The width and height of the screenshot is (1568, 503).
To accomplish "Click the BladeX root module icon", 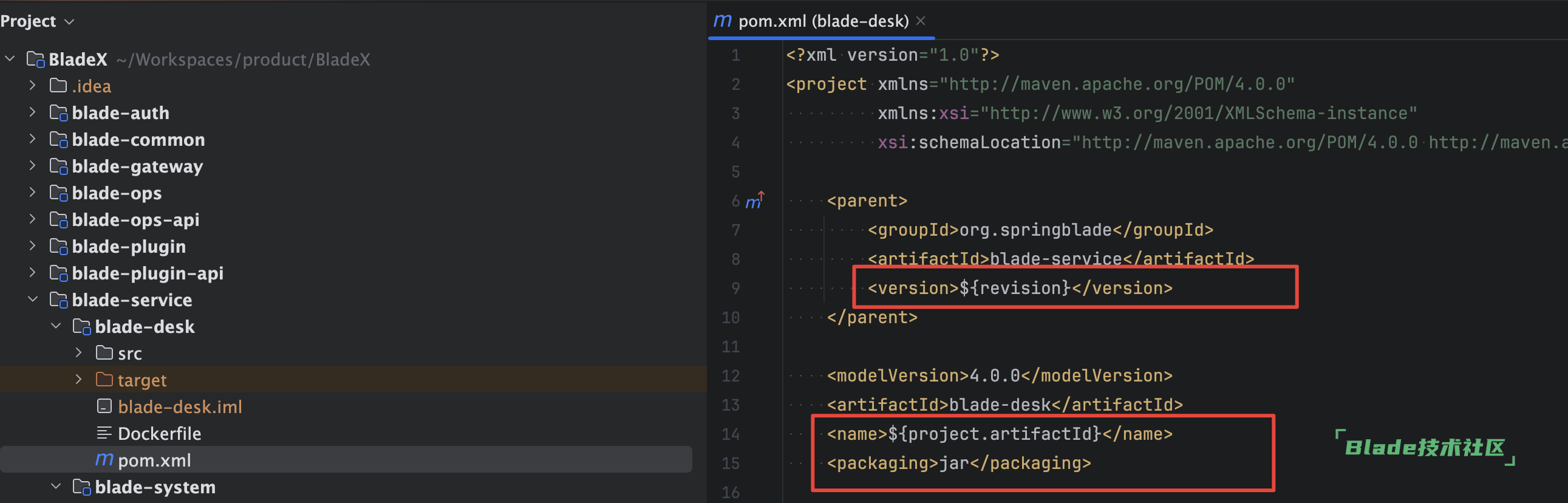I will (36, 60).
